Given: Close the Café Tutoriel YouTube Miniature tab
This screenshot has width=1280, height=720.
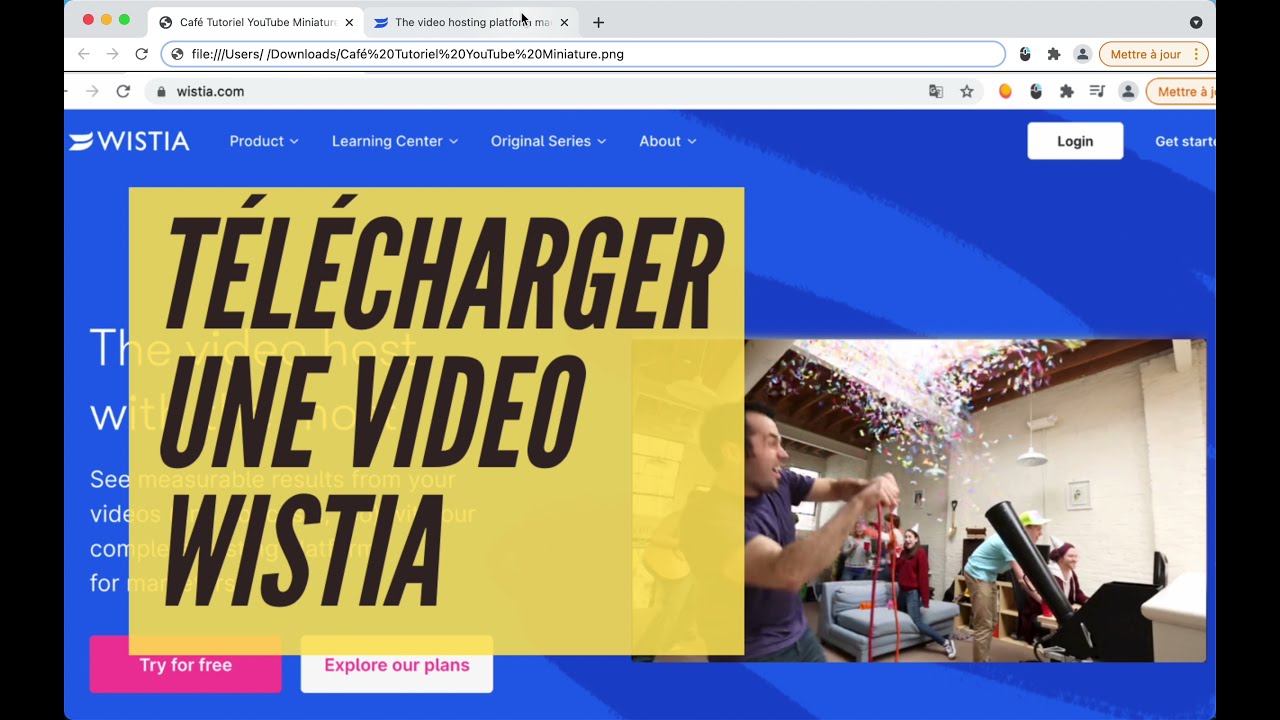Looking at the screenshot, I should coord(349,22).
